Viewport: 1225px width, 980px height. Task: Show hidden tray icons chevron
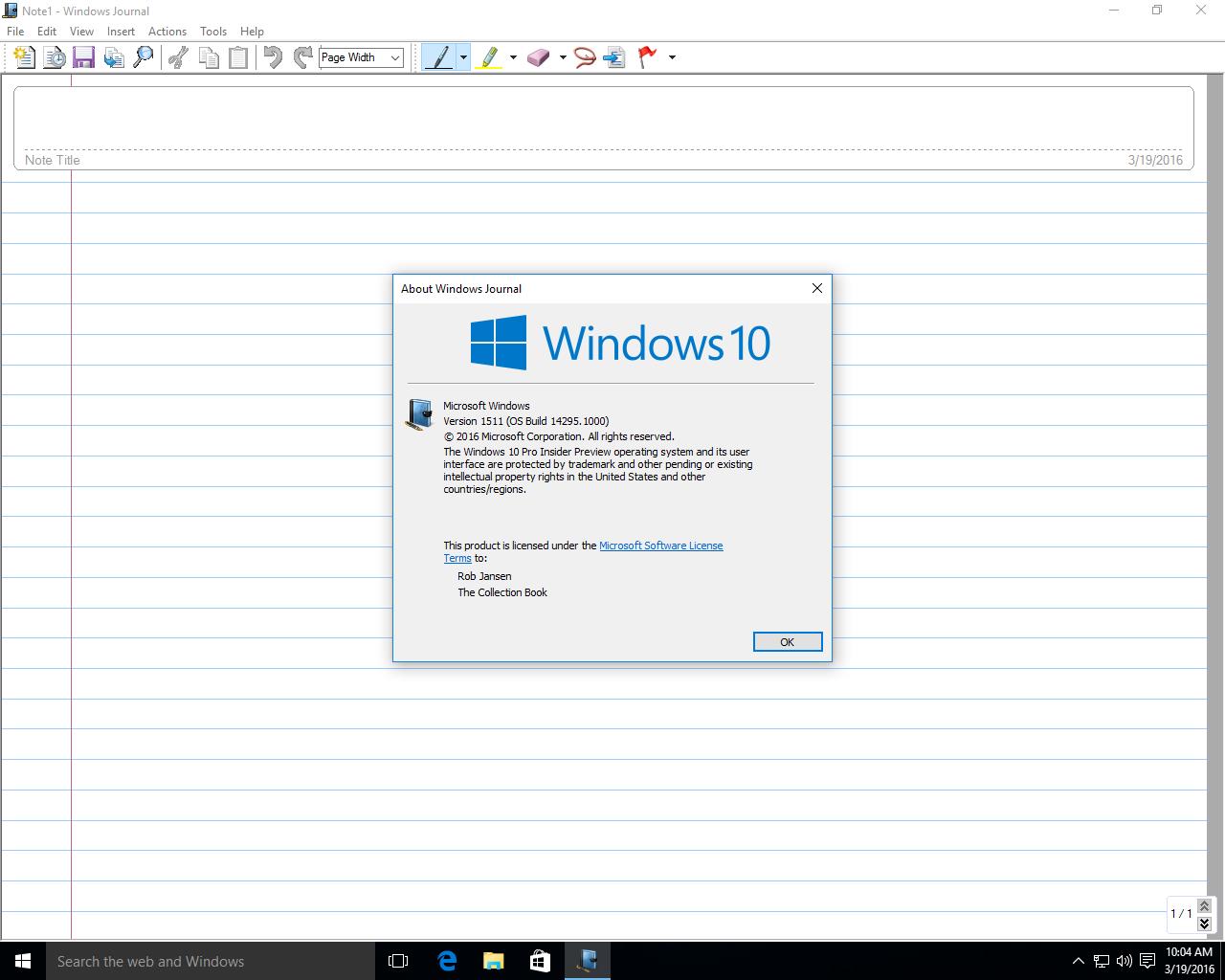pos(1078,961)
